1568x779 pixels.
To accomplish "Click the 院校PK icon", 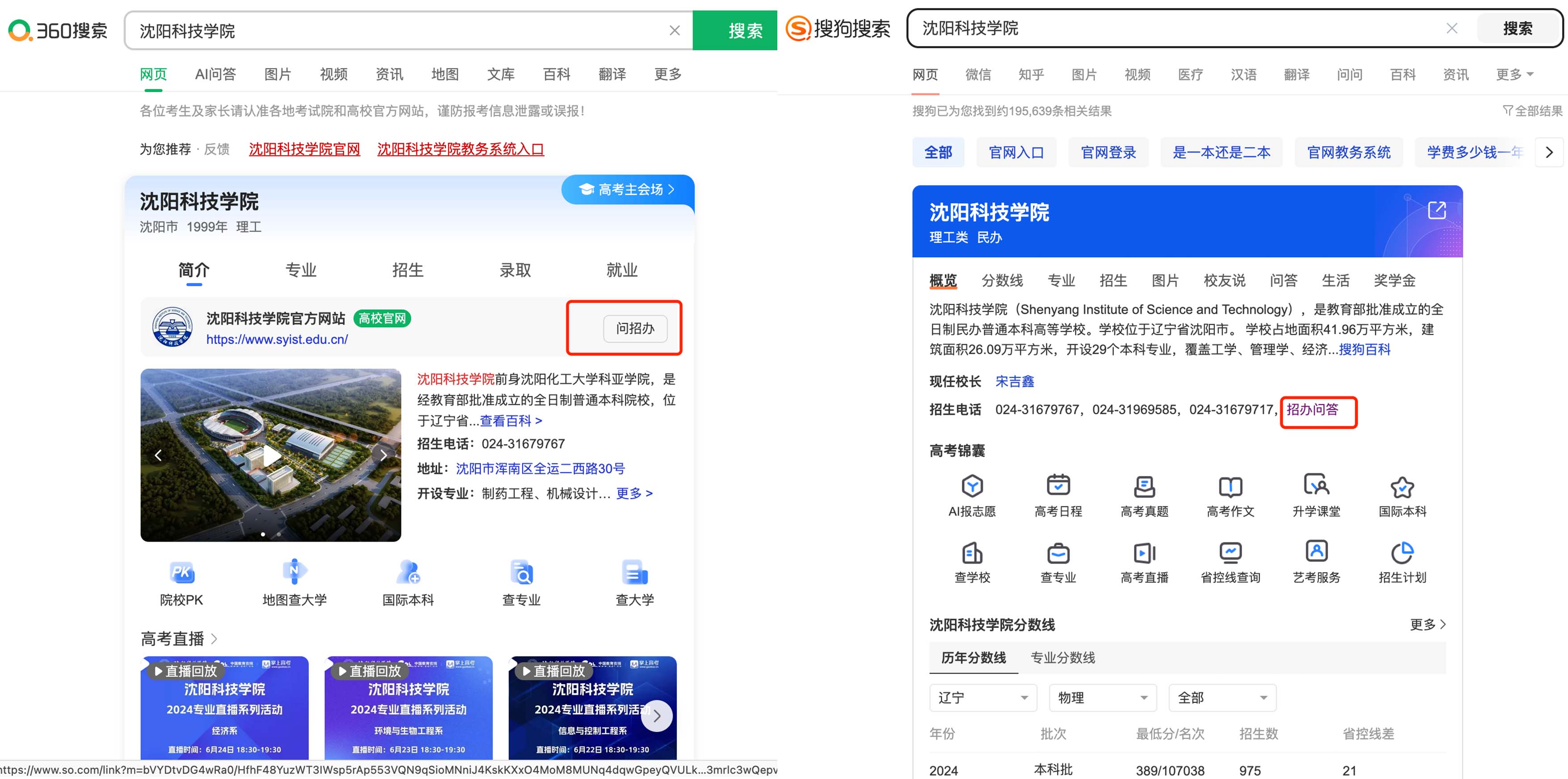I will [181, 573].
